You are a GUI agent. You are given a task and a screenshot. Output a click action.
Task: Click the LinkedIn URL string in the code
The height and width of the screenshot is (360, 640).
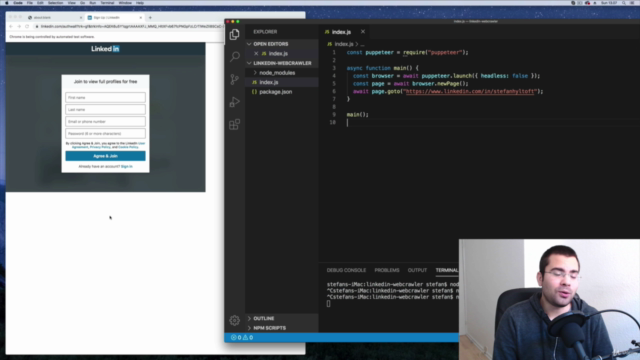tap(469, 91)
